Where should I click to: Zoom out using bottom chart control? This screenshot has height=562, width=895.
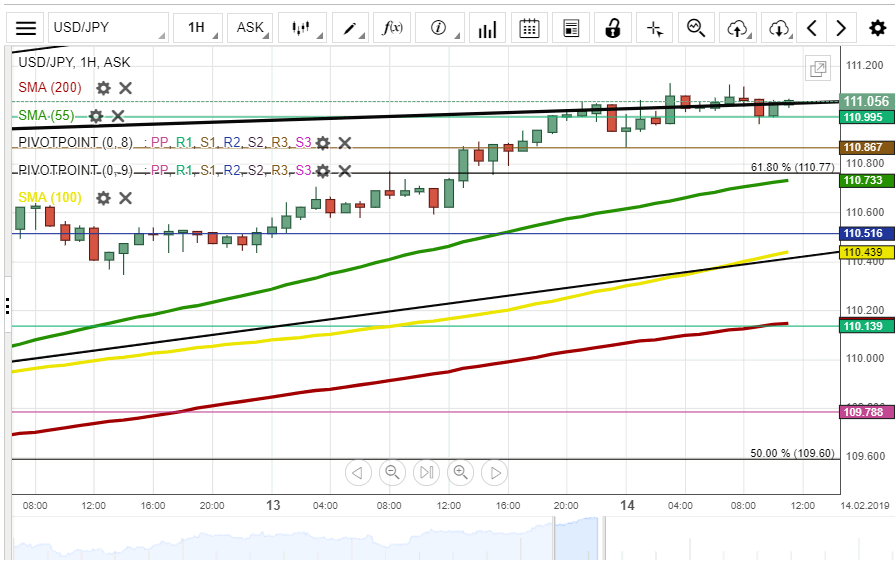pyautogui.click(x=392, y=472)
